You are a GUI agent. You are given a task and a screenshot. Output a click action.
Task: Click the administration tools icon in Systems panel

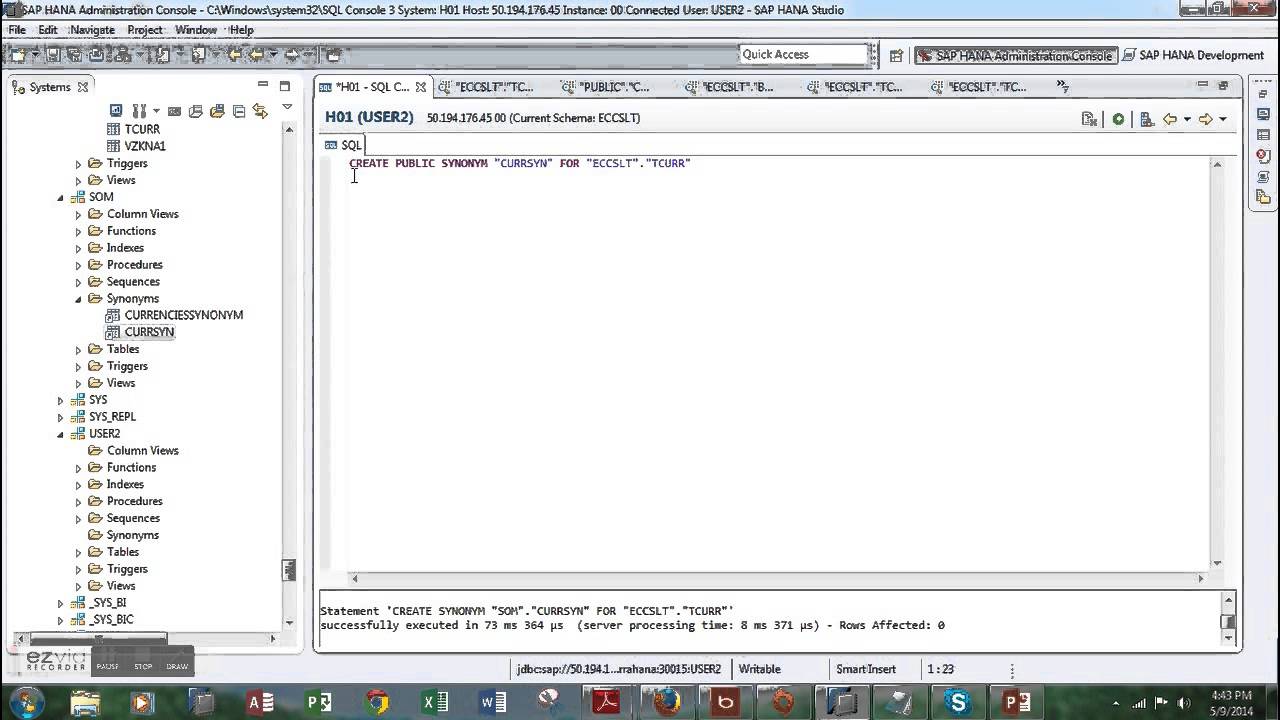138,111
